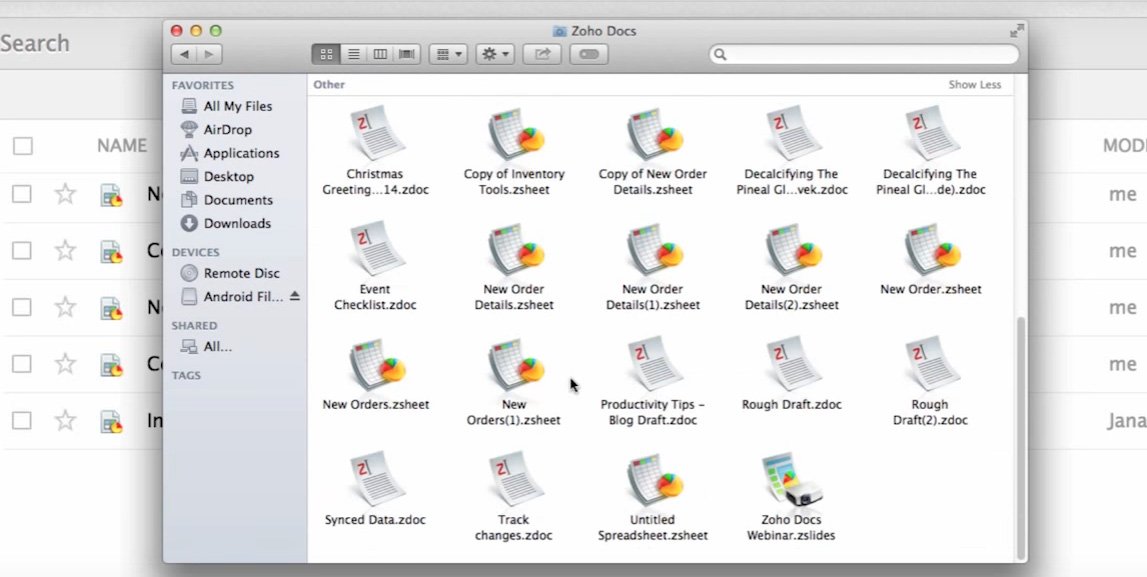Check the first file row checkbox
The width and height of the screenshot is (1147, 577).
click(22, 194)
